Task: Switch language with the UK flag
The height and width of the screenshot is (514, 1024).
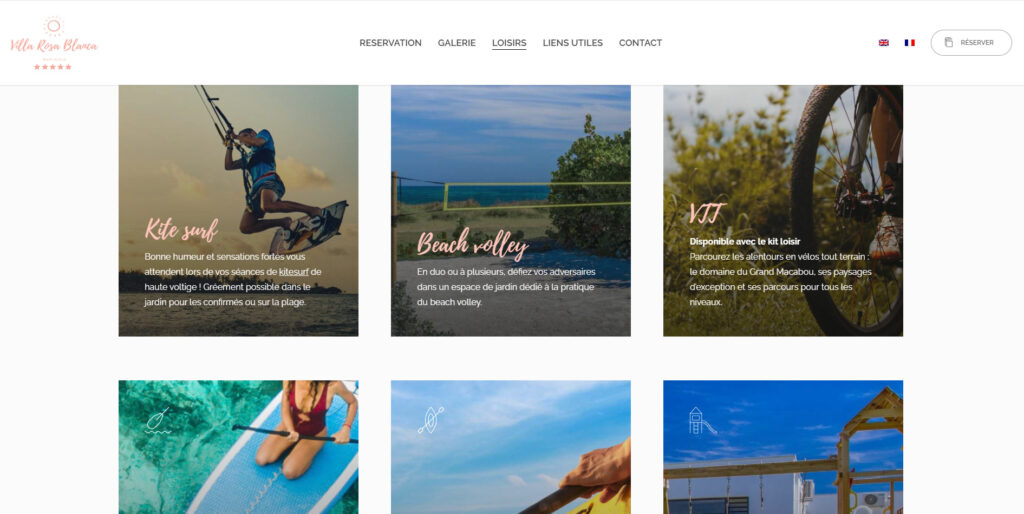Action: tap(884, 42)
